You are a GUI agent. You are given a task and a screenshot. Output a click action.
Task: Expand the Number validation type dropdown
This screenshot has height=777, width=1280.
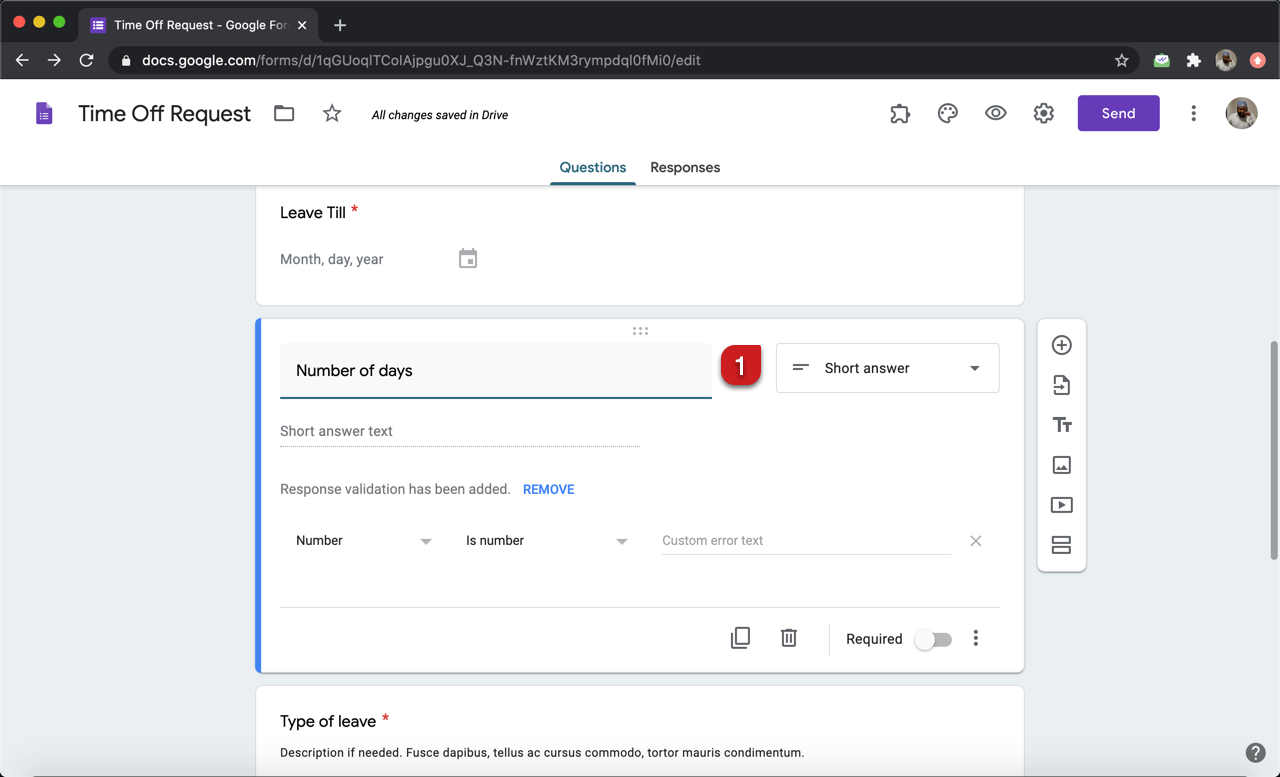point(363,541)
